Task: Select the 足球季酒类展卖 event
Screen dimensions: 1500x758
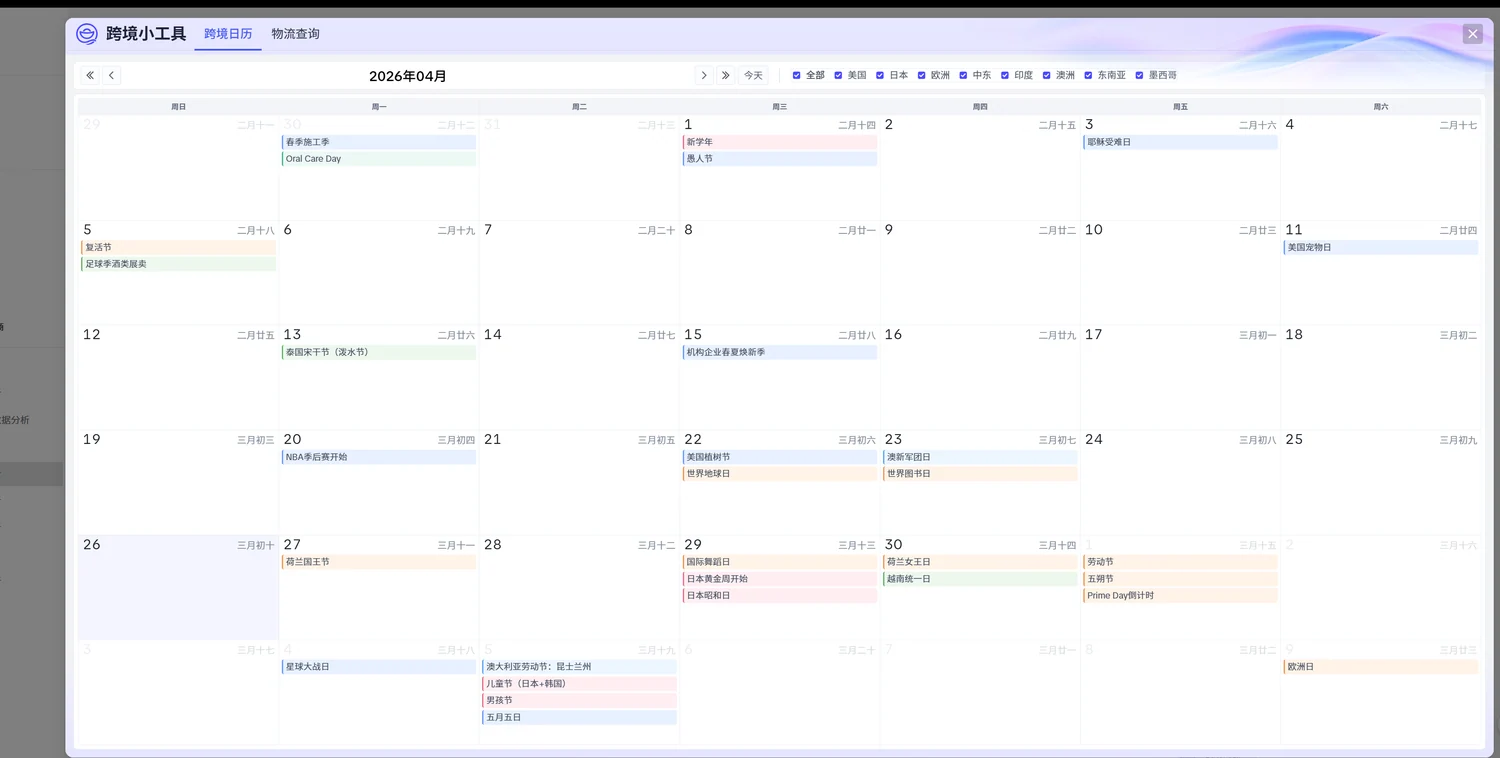Action: [178, 264]
